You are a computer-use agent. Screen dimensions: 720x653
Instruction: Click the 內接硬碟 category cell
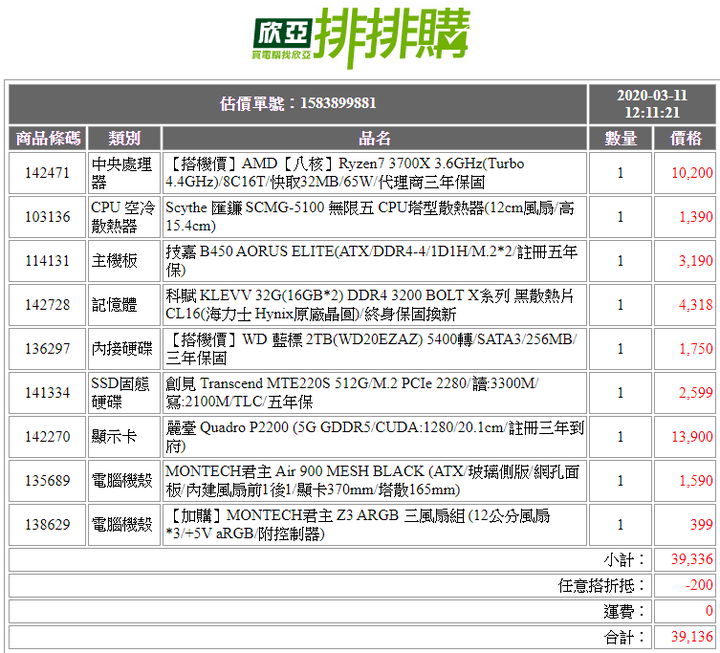[124, 349]
